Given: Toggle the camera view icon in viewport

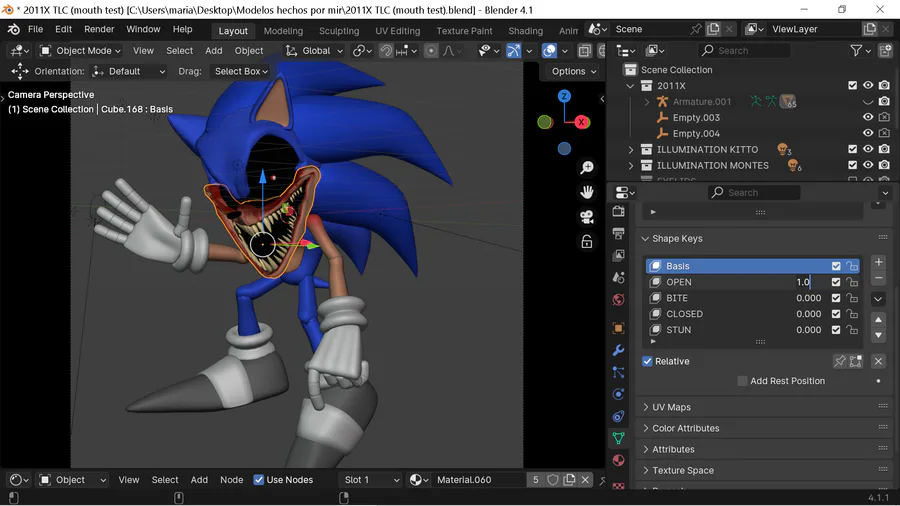Looking at the screenshot, I should (587, 217).
